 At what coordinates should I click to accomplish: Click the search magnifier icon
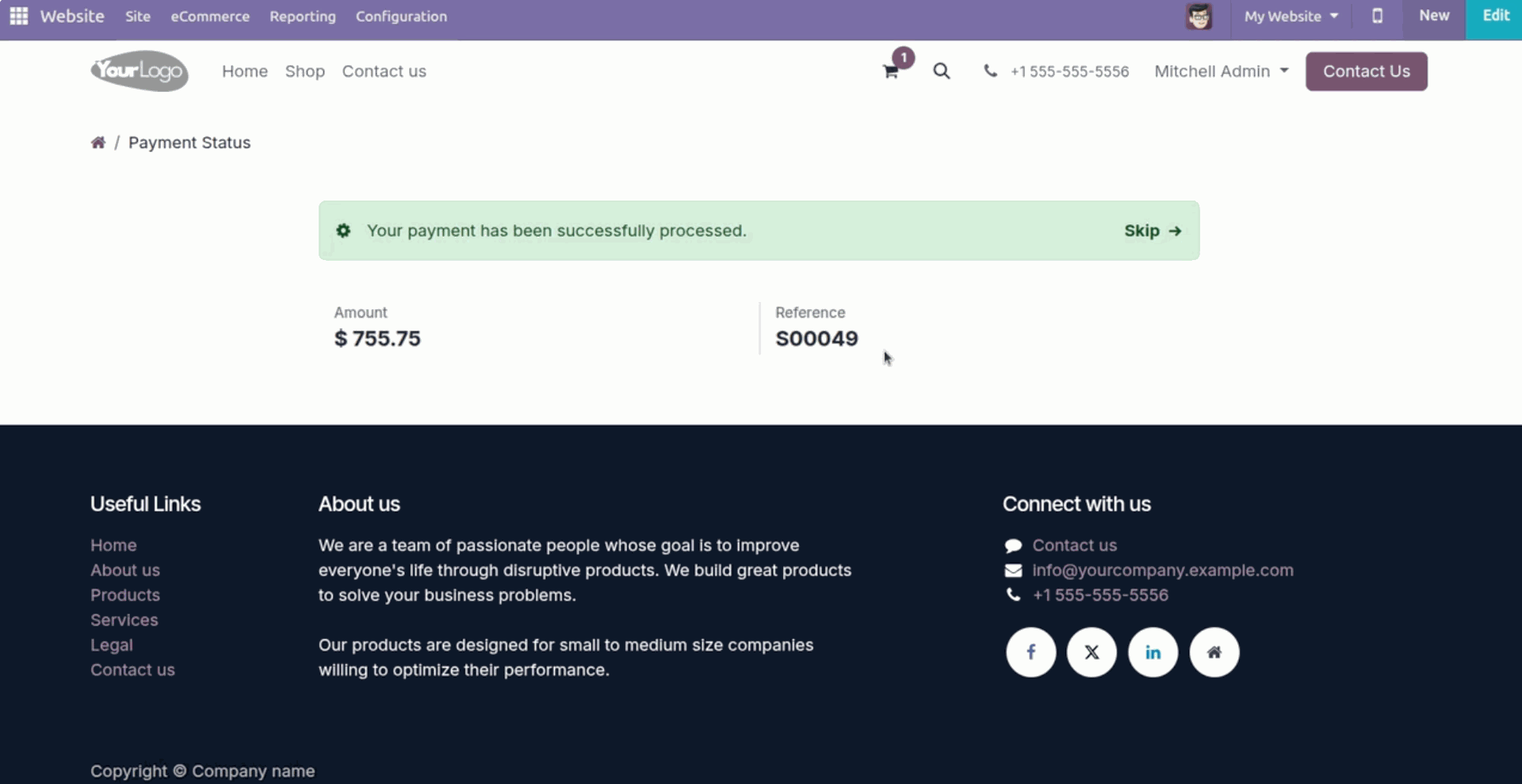click(x=941, y=71)
